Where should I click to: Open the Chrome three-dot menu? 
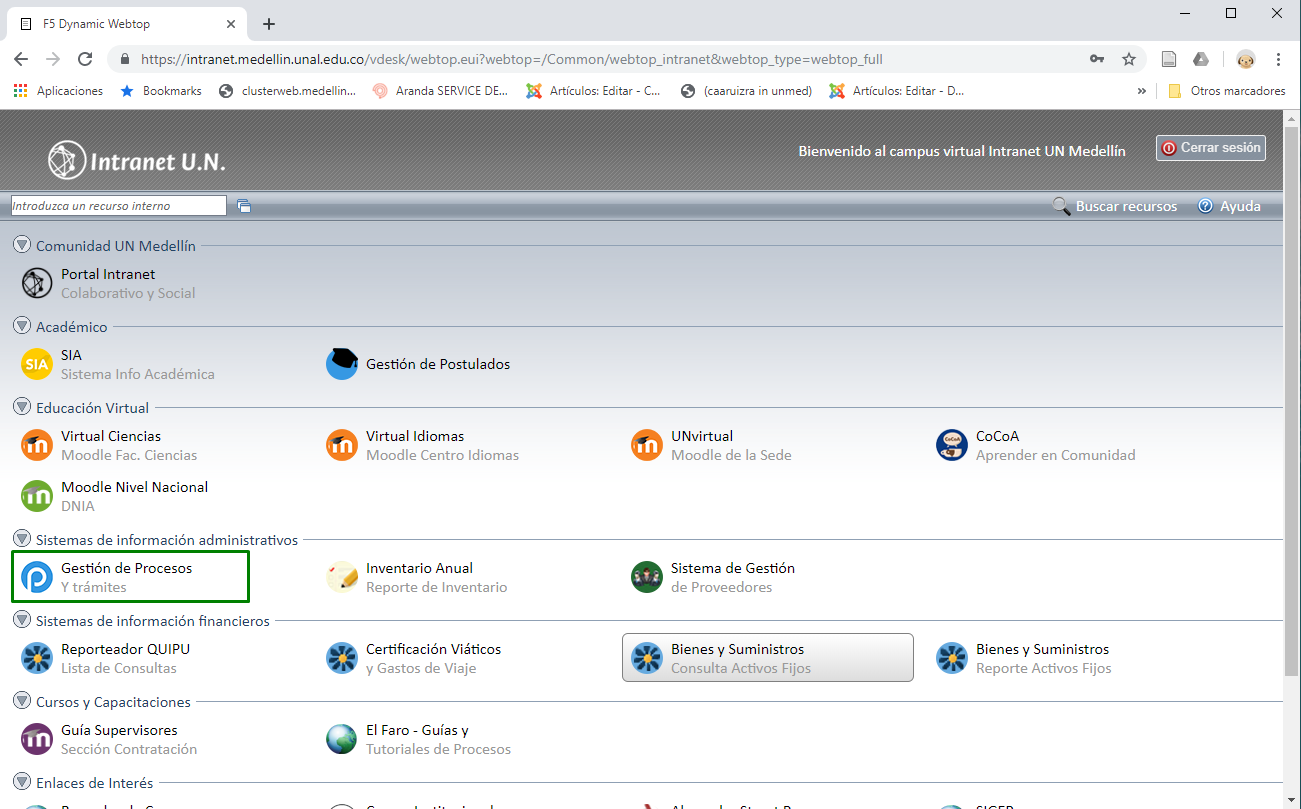pos(1279,59)
